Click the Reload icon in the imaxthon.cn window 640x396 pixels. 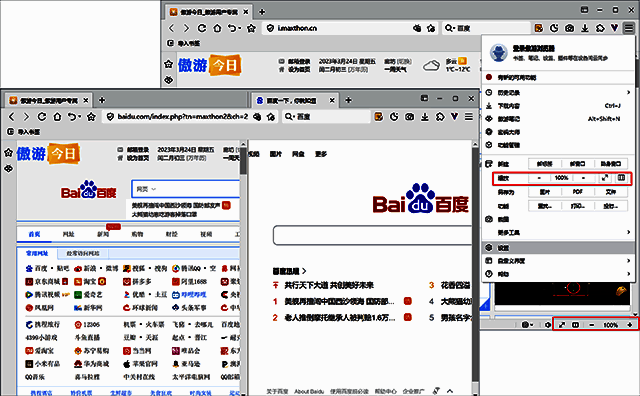[202, 28]
